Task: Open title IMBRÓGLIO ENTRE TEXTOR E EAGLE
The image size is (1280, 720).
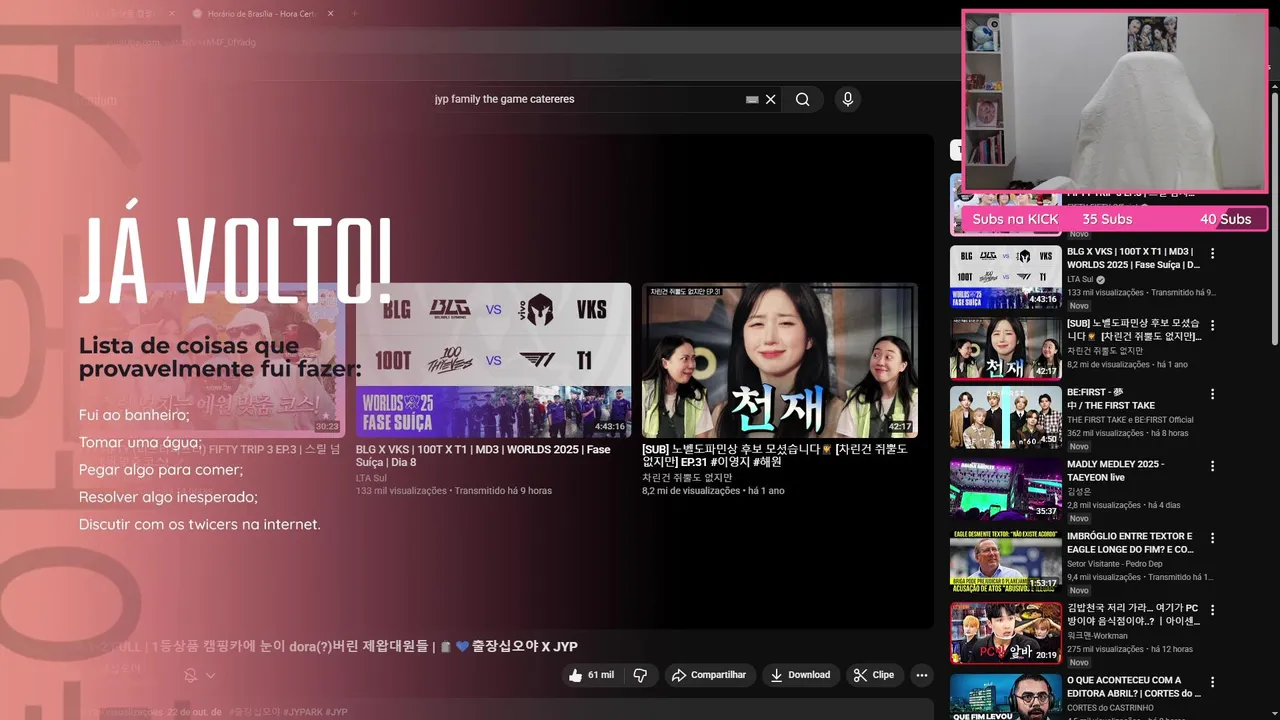Action: click(1131, 543)
